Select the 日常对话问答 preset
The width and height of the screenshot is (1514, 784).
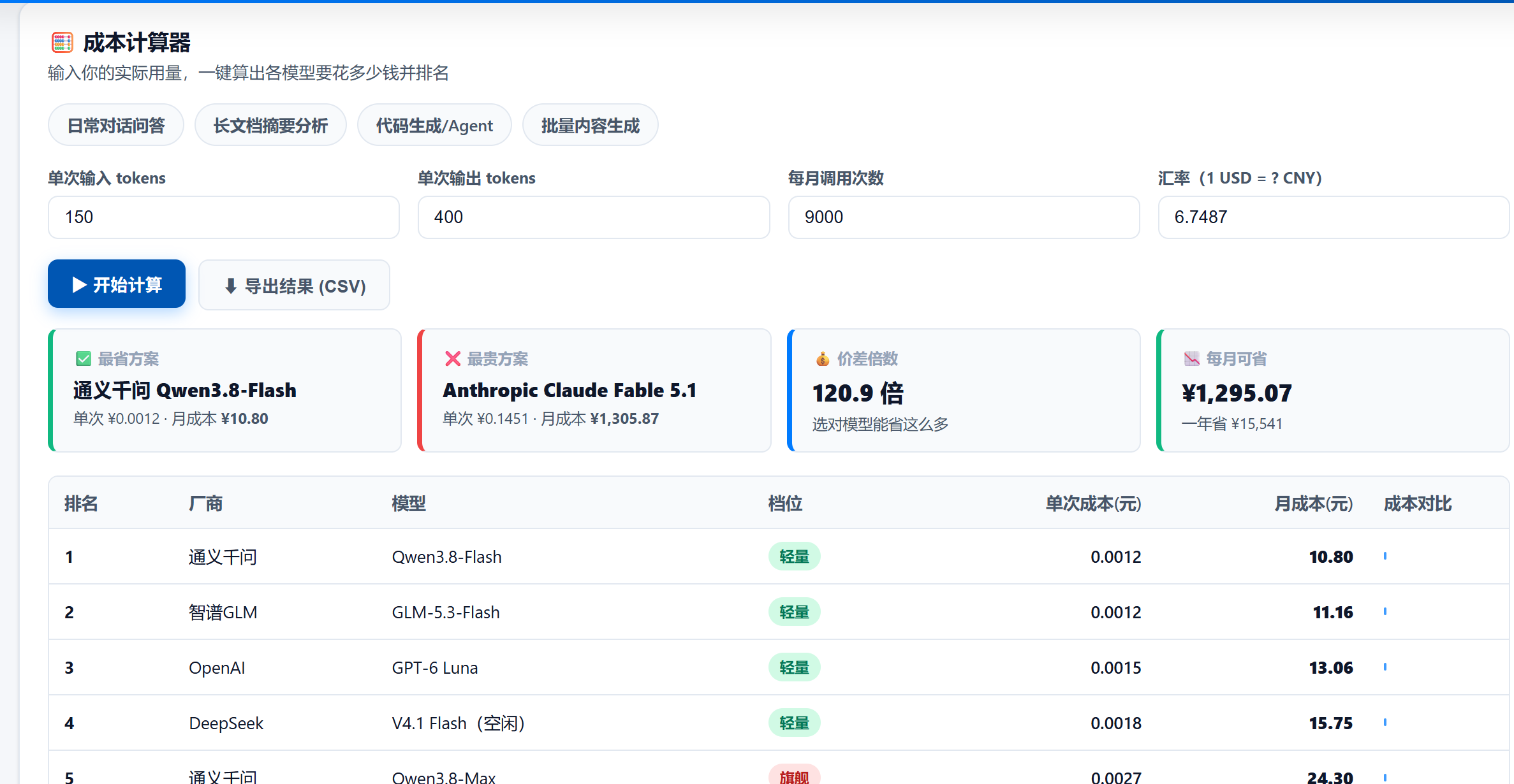coord(116,125)
